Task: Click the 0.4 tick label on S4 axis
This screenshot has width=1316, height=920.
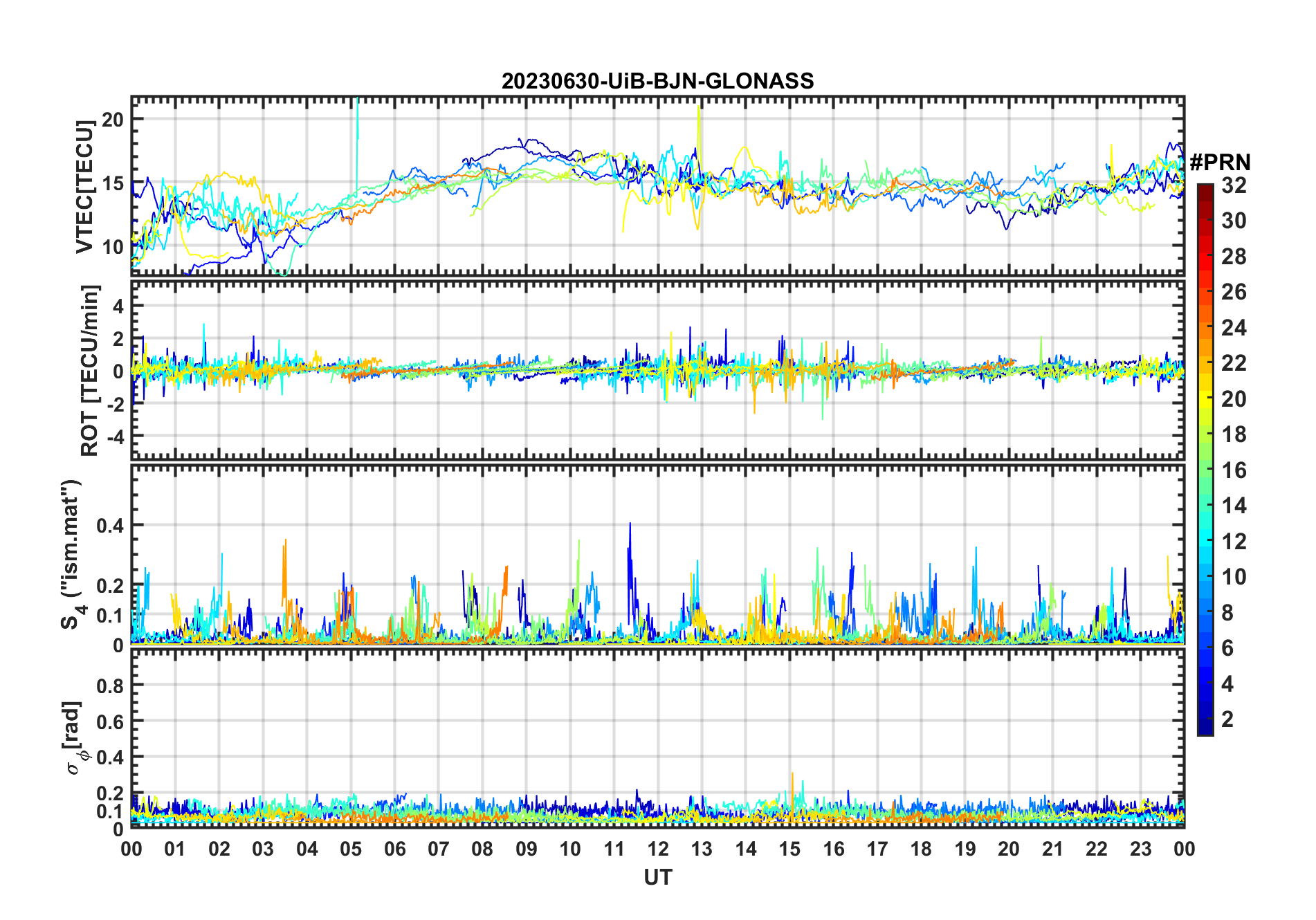Action: click(x=110, y=526)
